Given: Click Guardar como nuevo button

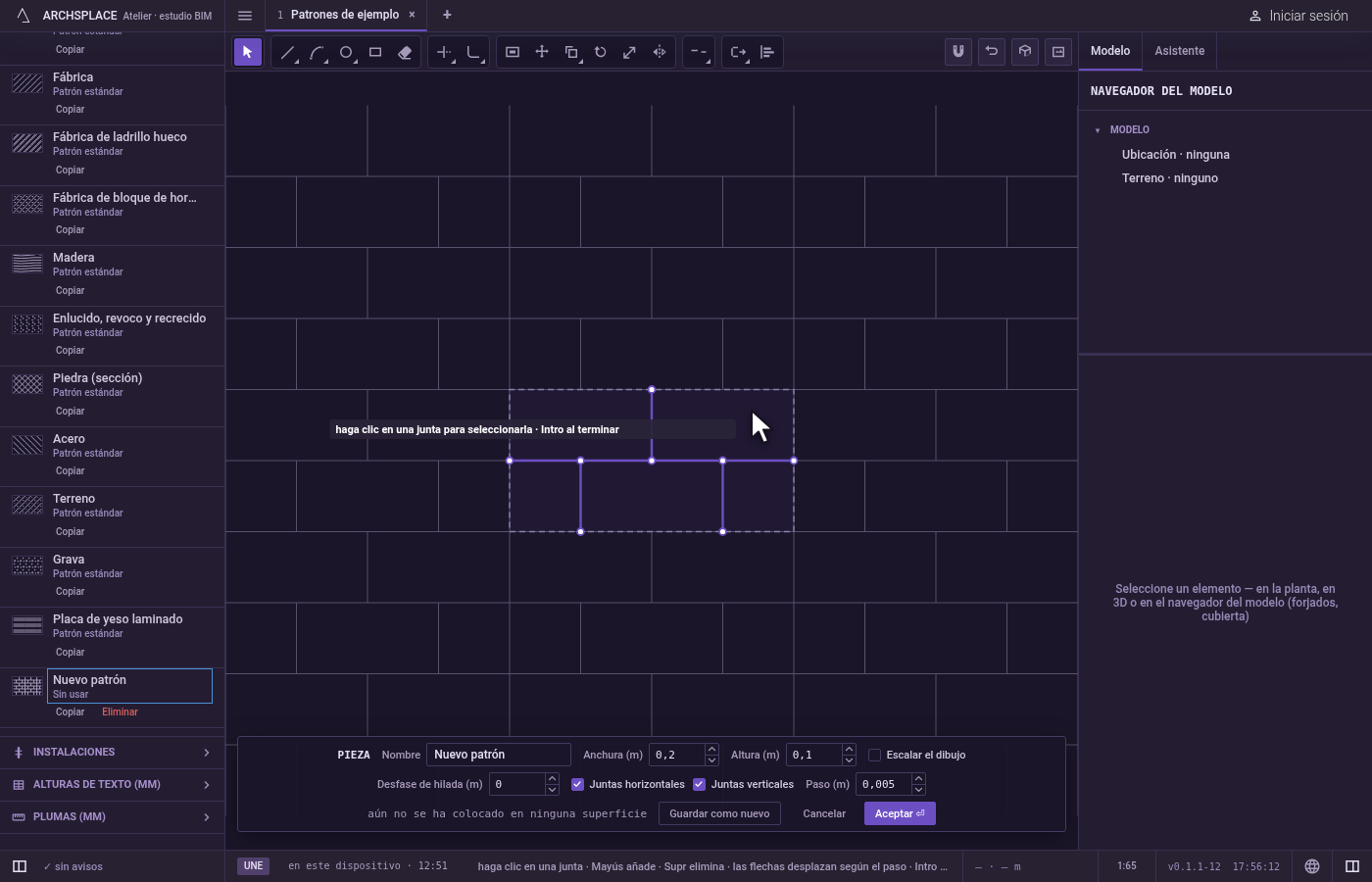Looking at the screenshot, I should [x=719, y=813].
